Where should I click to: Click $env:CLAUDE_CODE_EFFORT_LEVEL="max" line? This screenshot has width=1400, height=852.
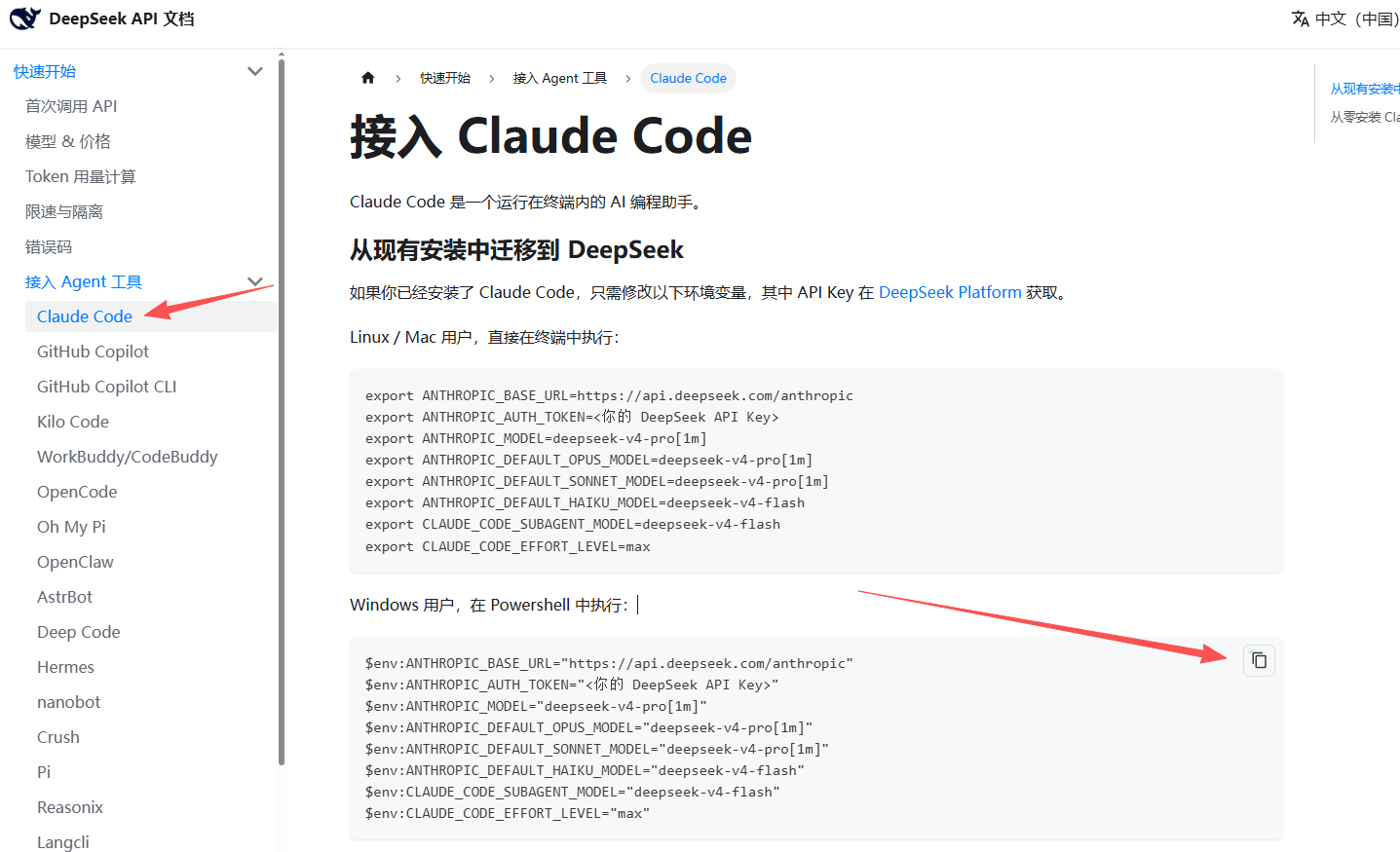pyautogui.click(x=508, y=813)
